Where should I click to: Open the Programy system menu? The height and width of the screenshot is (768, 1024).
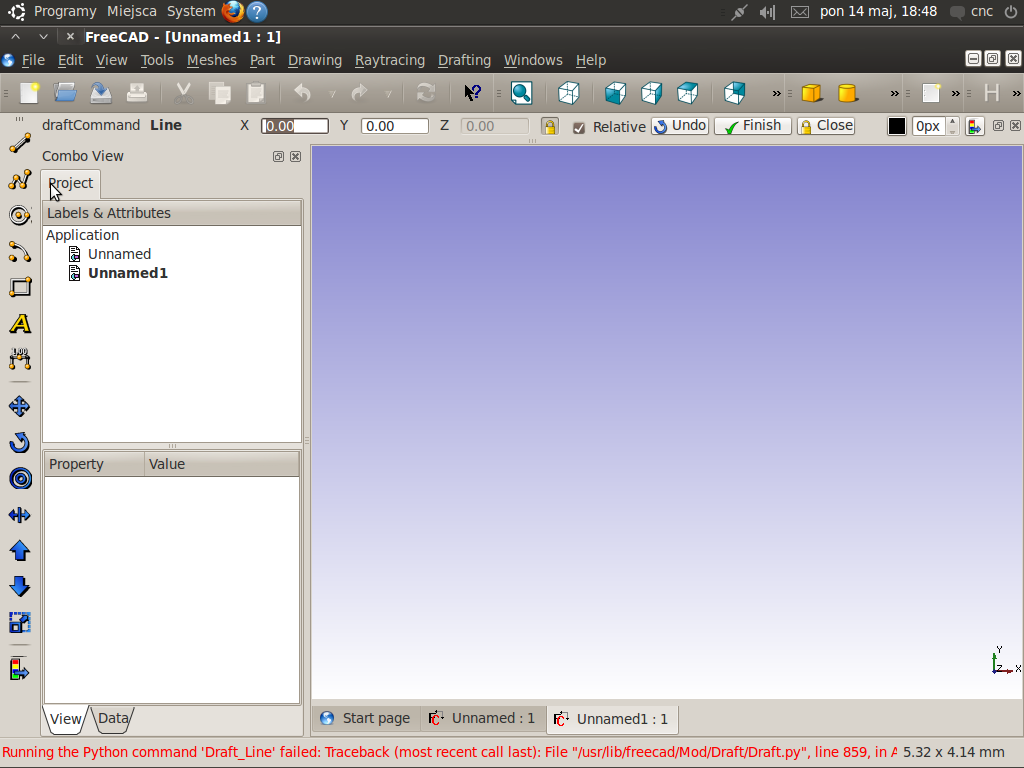click(x=65, y=11)
